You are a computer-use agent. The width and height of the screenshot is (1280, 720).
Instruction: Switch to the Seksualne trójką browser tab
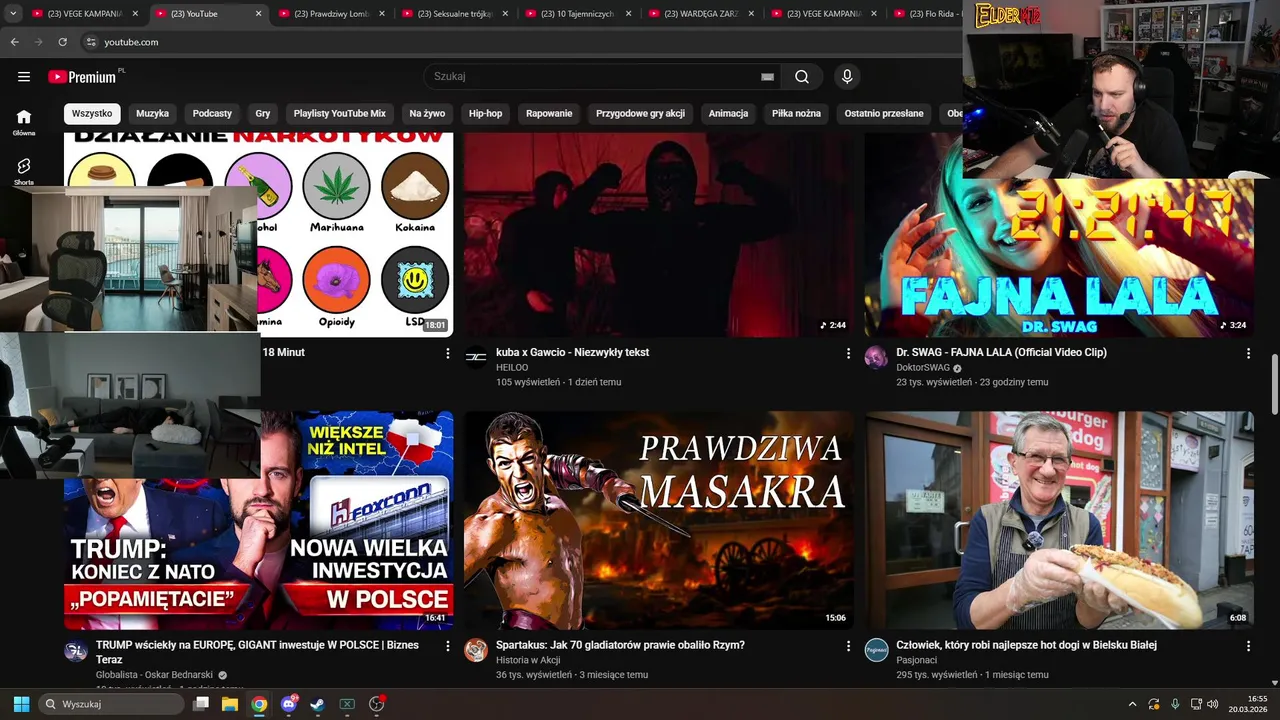[454, 14]
